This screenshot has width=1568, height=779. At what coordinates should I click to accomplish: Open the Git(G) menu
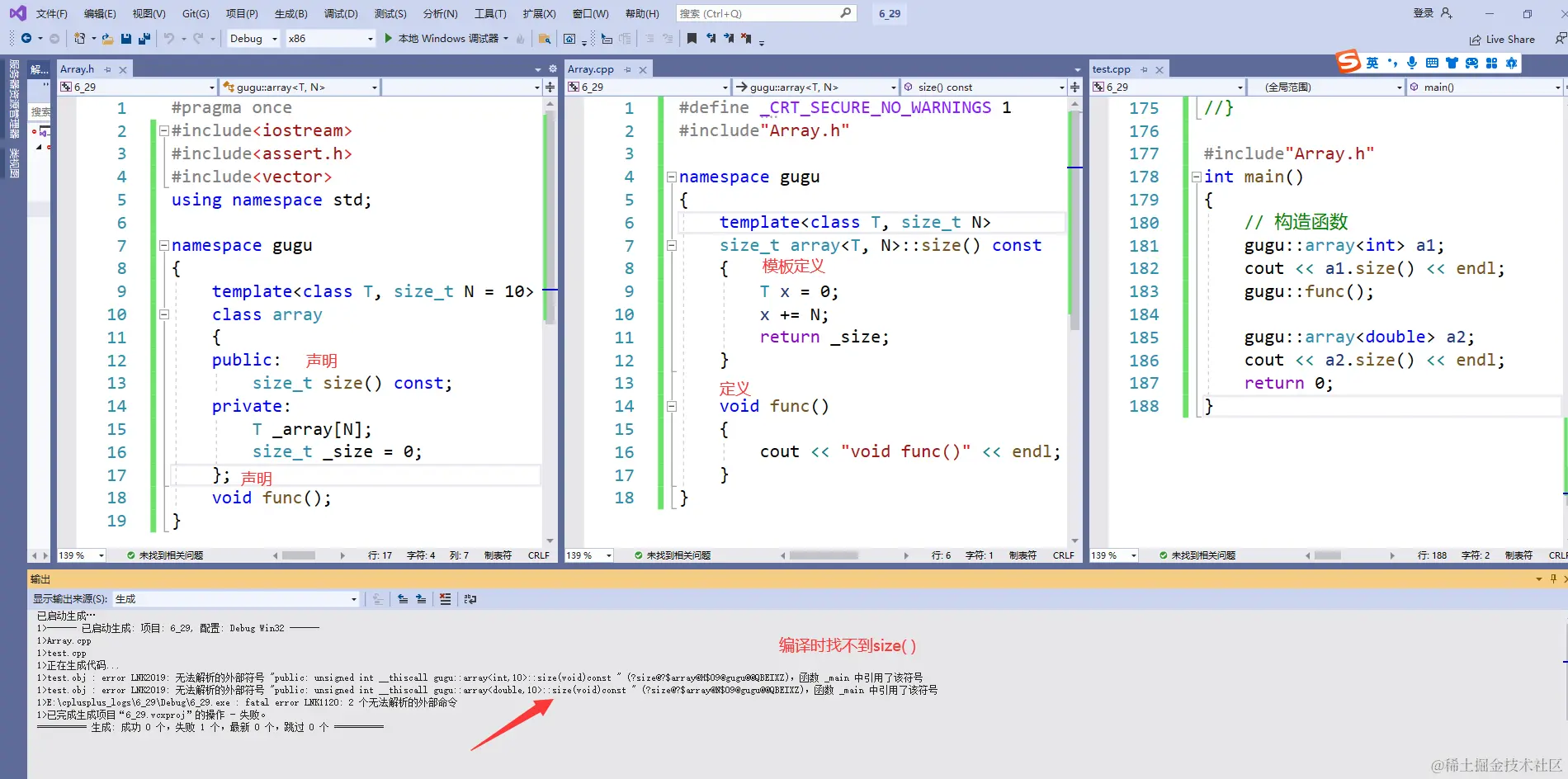pos(196,13)
